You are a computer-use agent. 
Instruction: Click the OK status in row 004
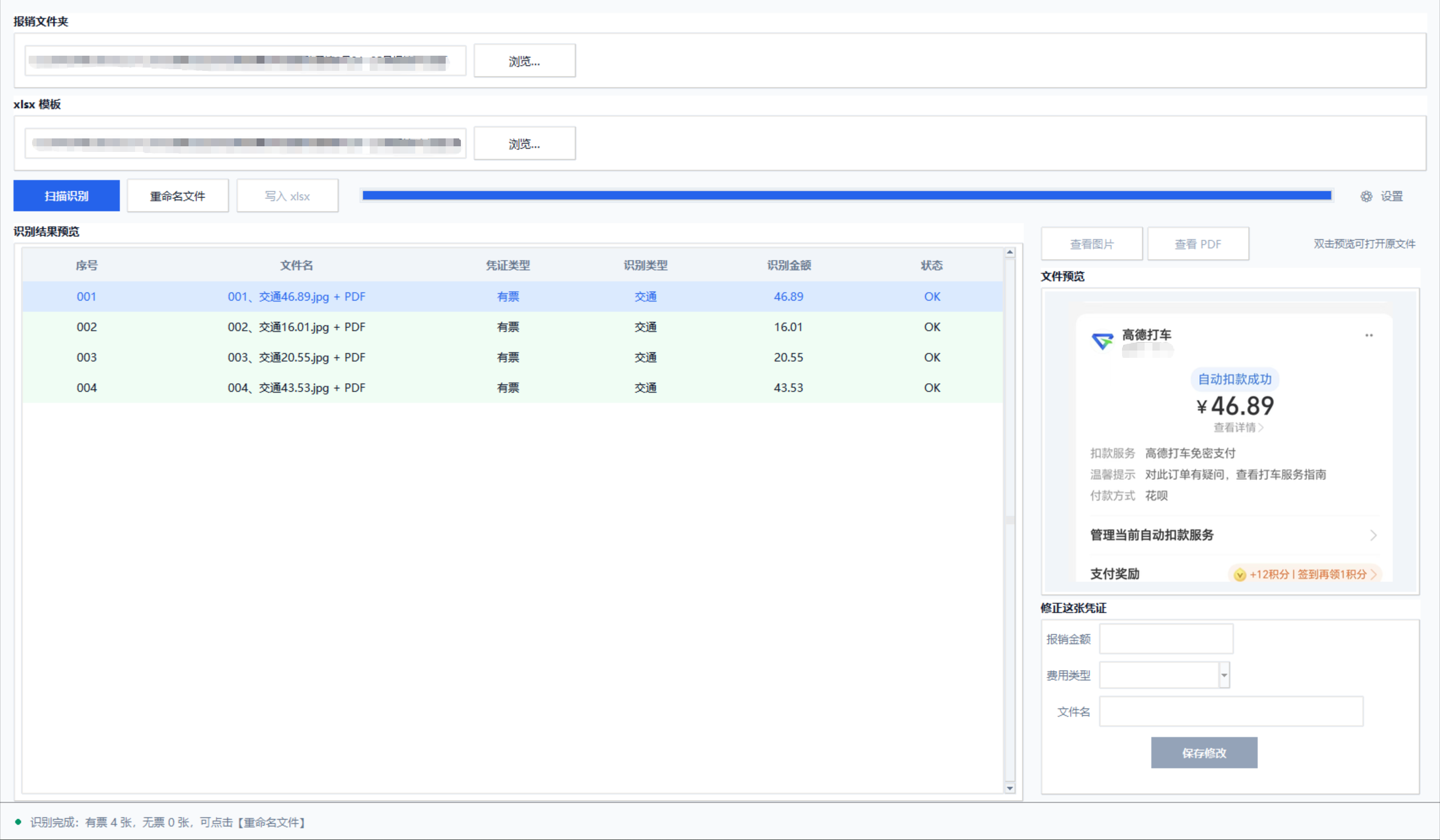932,388
